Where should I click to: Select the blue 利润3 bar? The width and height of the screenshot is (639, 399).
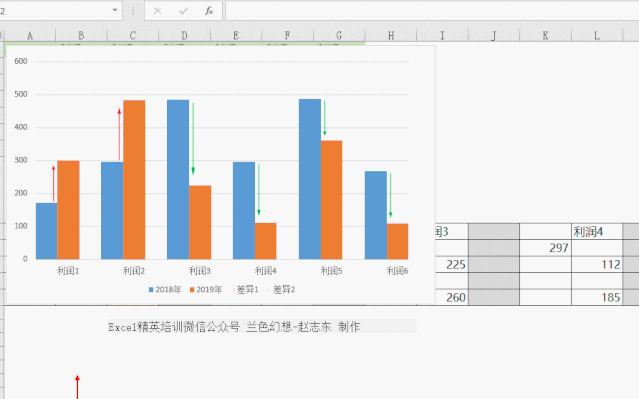tap(178, 179)
